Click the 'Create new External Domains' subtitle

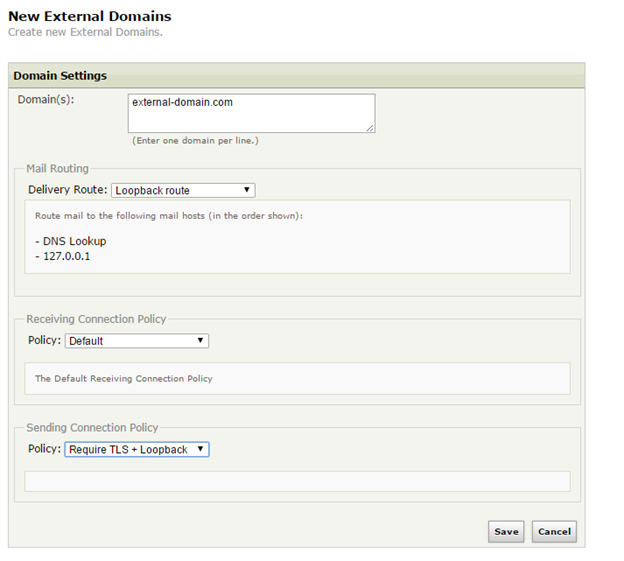(x=85, y=32)
